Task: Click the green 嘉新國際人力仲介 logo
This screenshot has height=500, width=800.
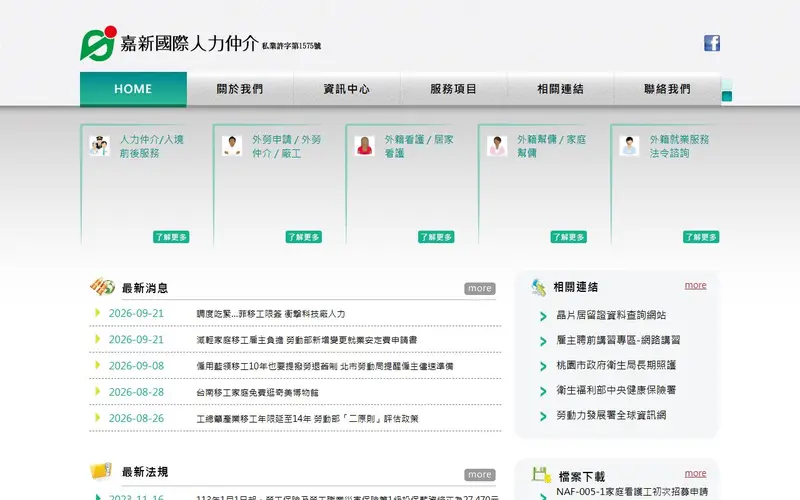Action: pos(98,43)
